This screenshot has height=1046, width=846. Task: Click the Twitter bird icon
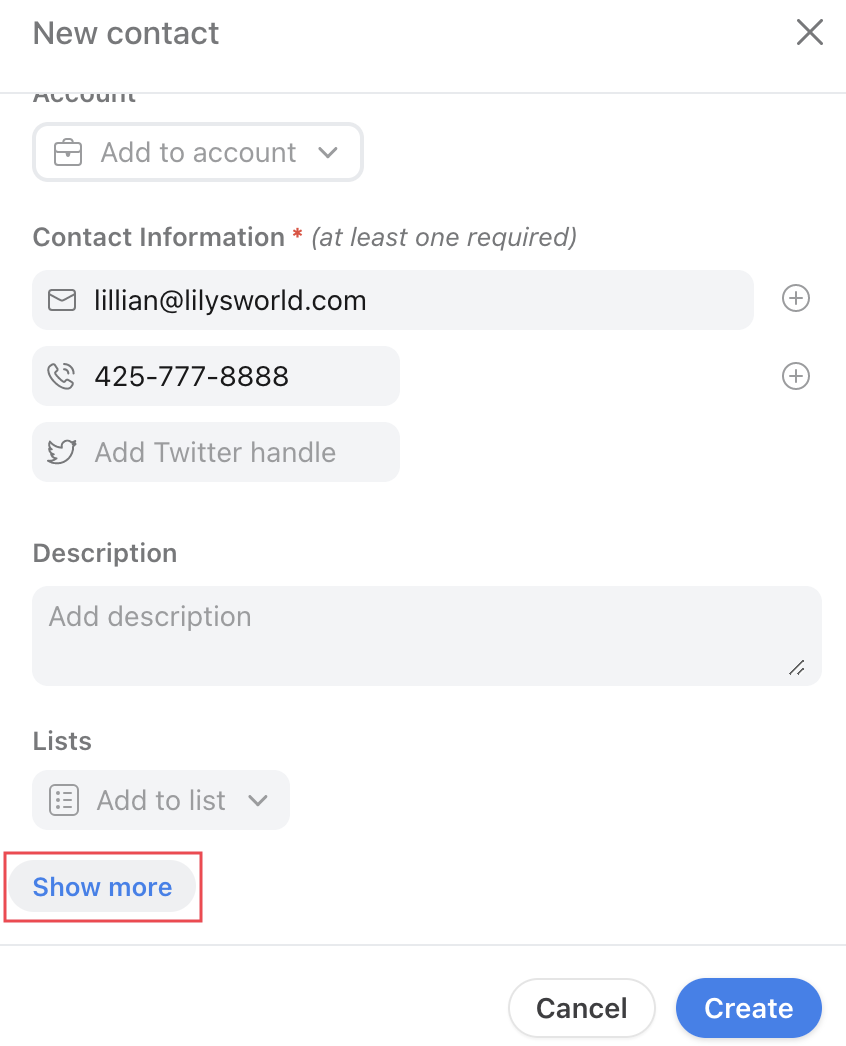61,452
